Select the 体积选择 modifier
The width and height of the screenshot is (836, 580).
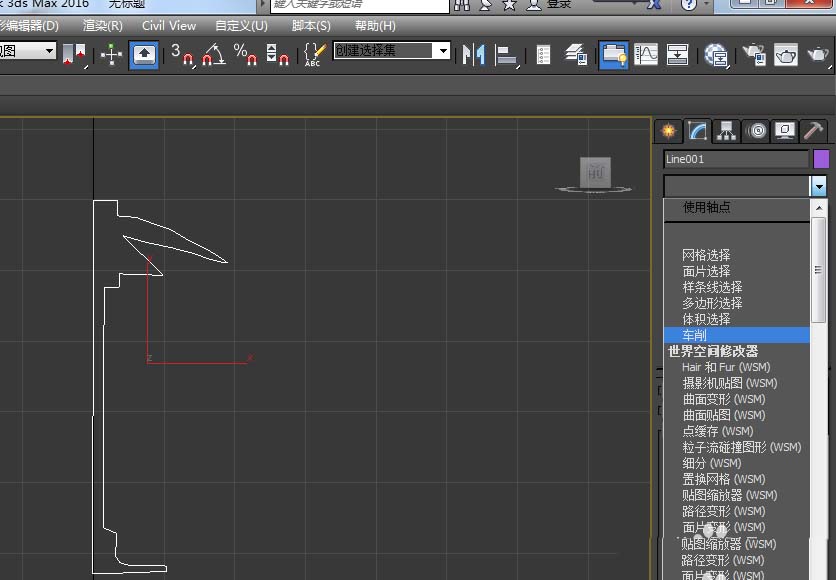point(706,319)
